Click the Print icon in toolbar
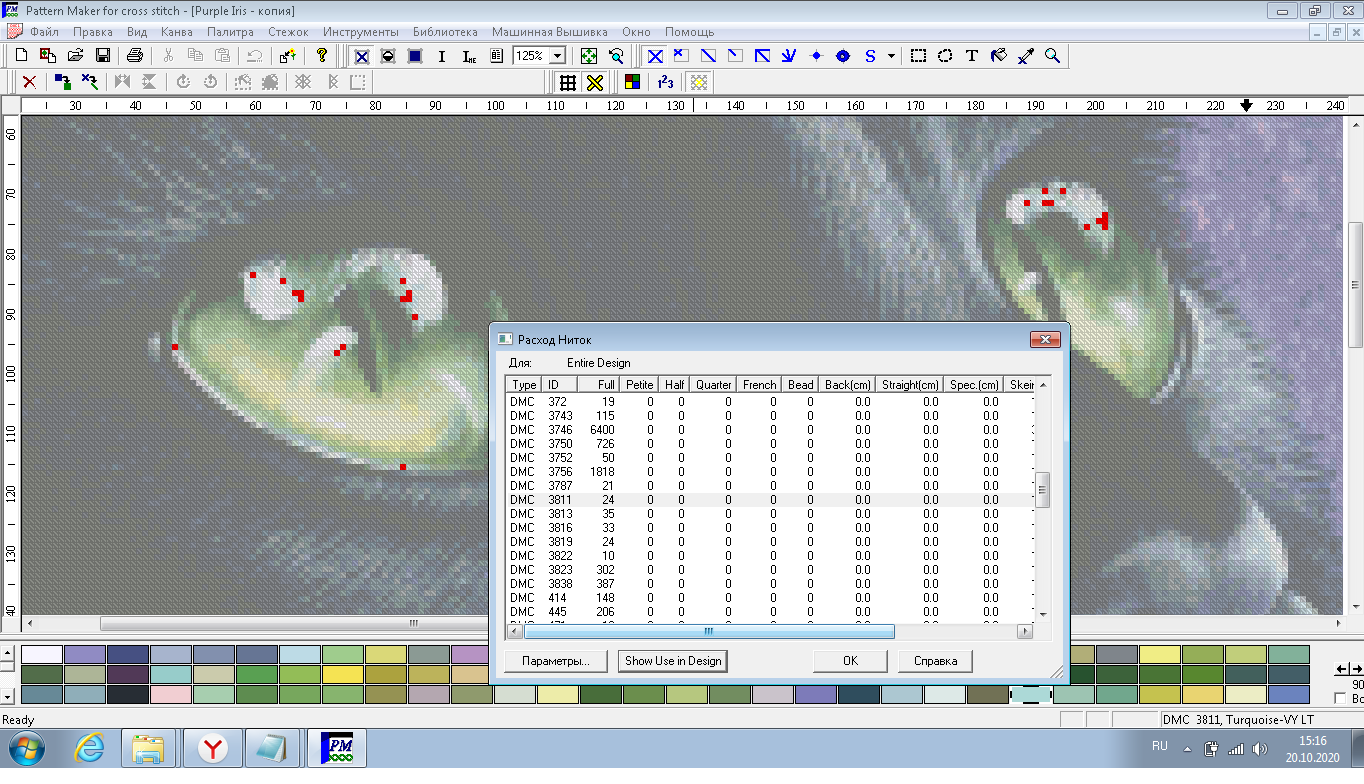This screenshot has height=784, width=1364. click(x=136, y=56)
